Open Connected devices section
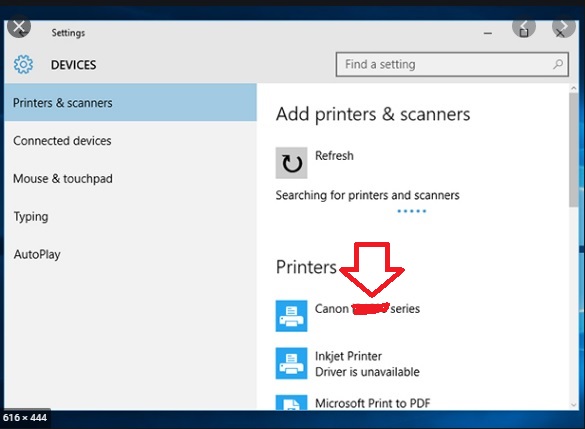The height and width of the screenshot is (429, 585). point(131,141)
